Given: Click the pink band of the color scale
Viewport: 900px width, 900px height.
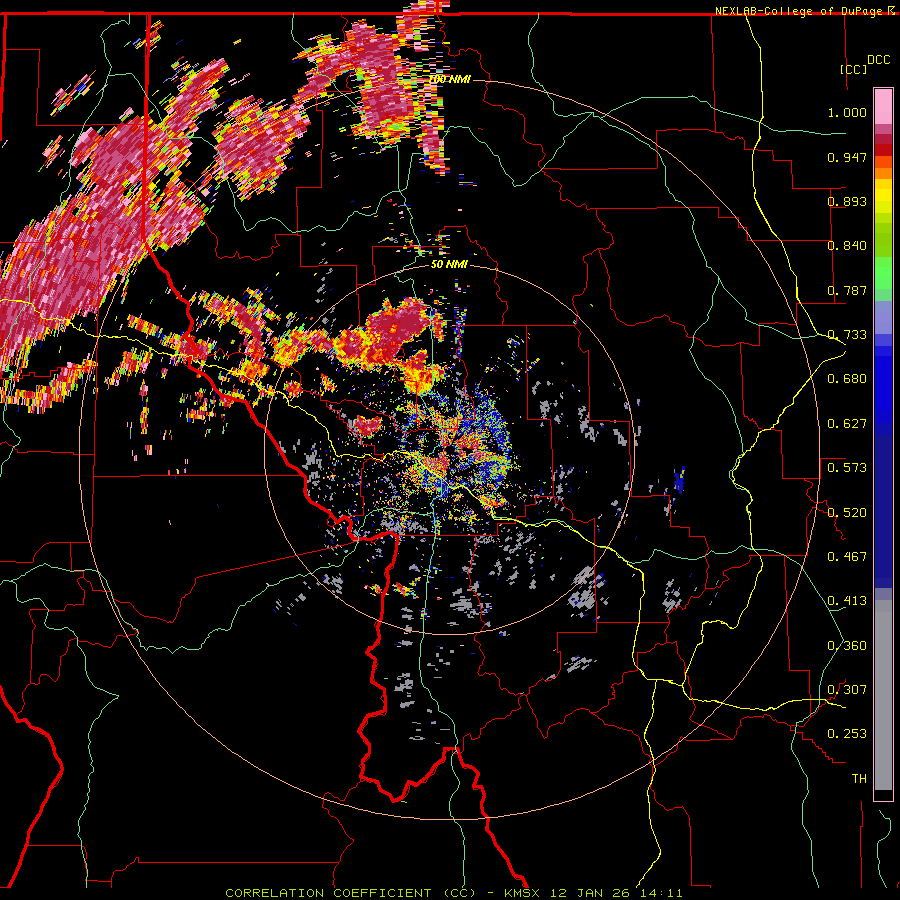Looking at the screenshot, I should 883,107.
